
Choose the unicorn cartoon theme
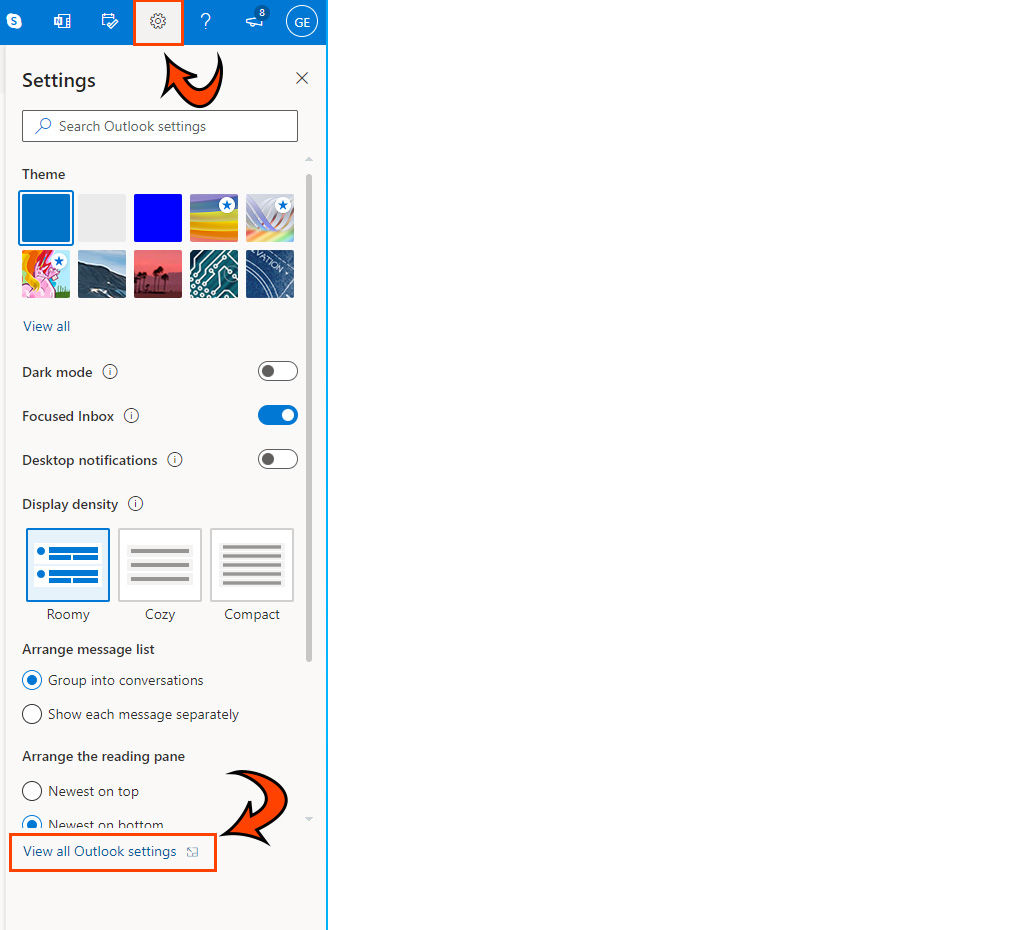point(46,274)
